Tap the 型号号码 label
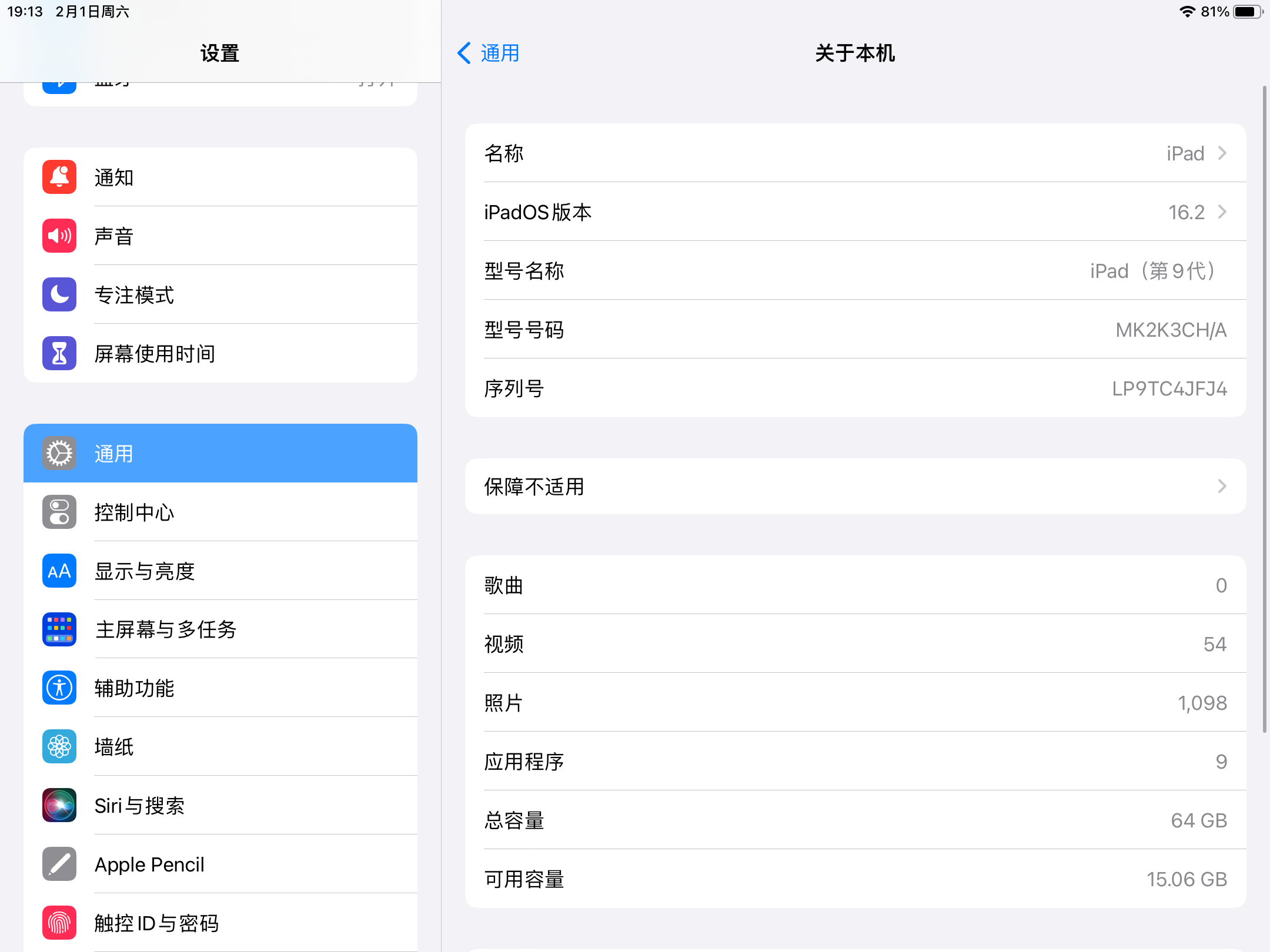Screen dimensions: 1270x952 [x=524, y=330]
